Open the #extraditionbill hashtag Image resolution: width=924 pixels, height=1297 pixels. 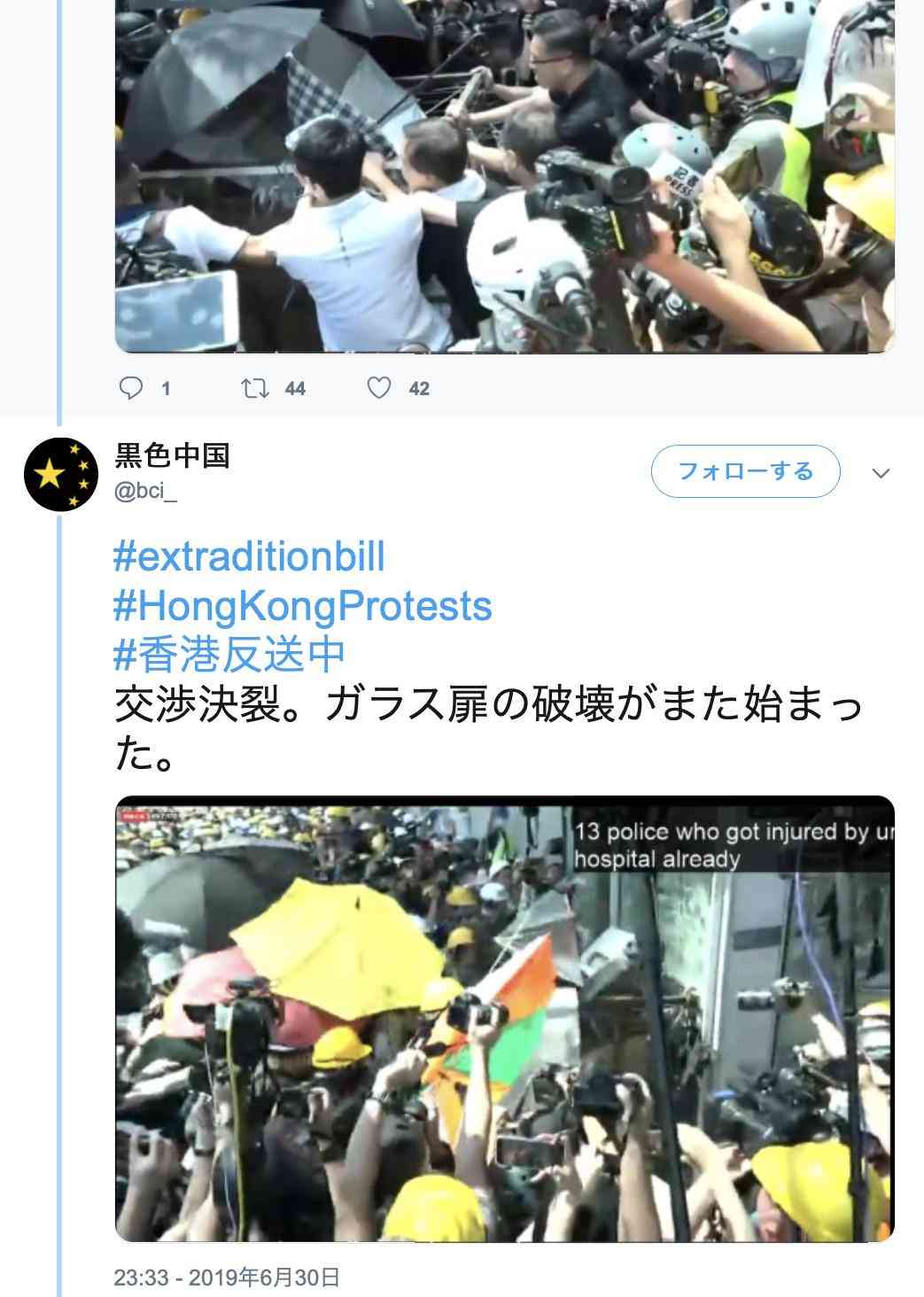point(250,557)
